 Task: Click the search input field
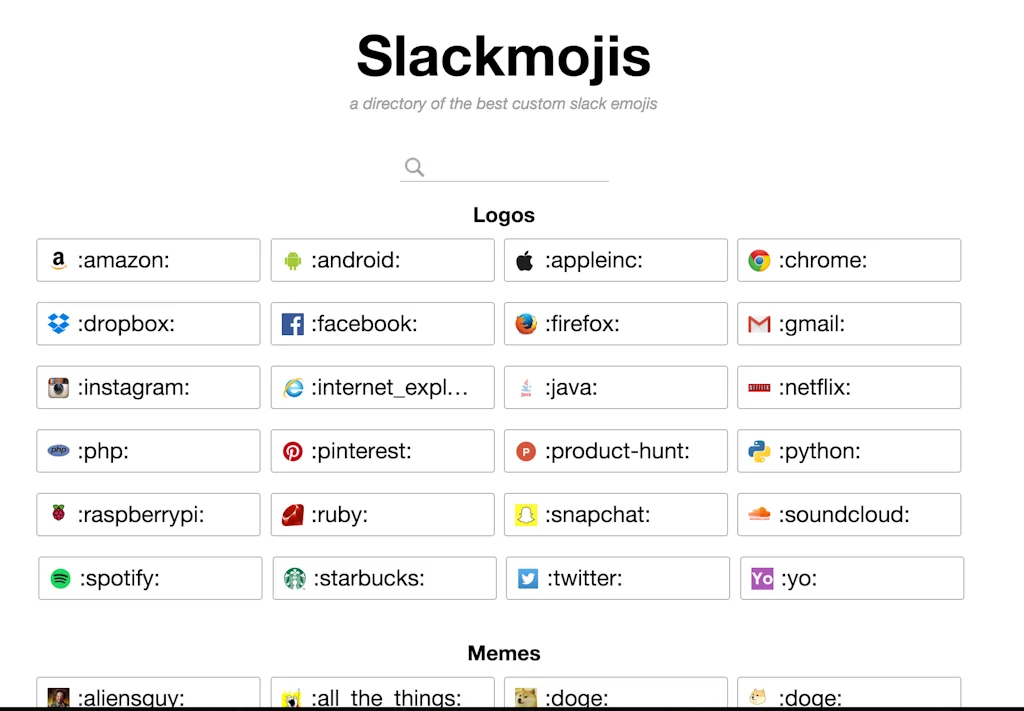(503, 166)
